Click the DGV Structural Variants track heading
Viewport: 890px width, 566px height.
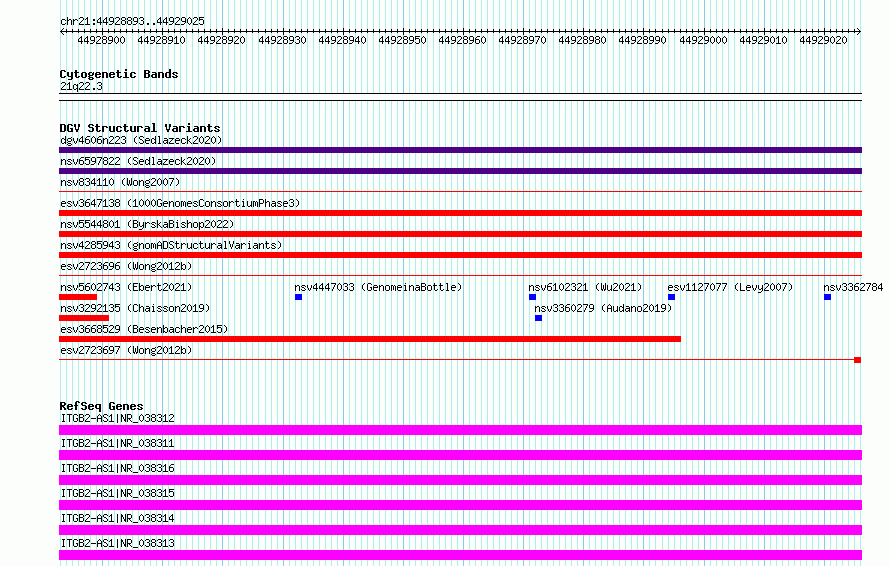(x=140, y=128)
